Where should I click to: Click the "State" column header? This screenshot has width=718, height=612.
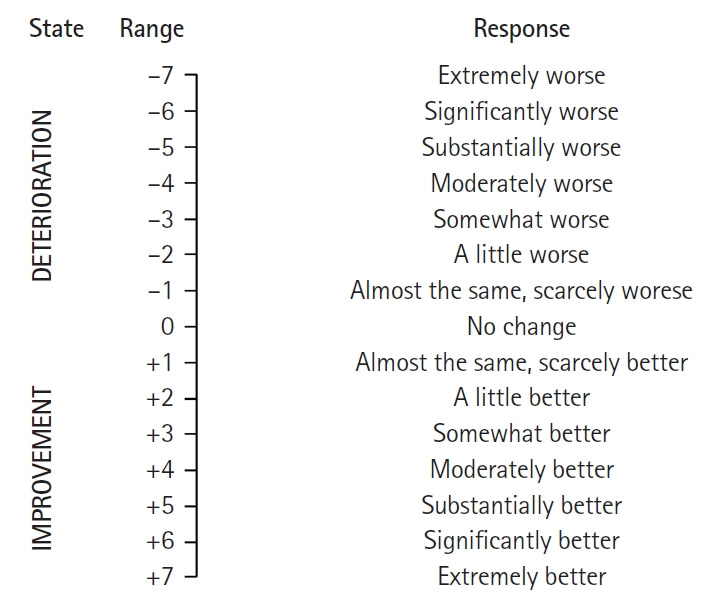(56, 28)
